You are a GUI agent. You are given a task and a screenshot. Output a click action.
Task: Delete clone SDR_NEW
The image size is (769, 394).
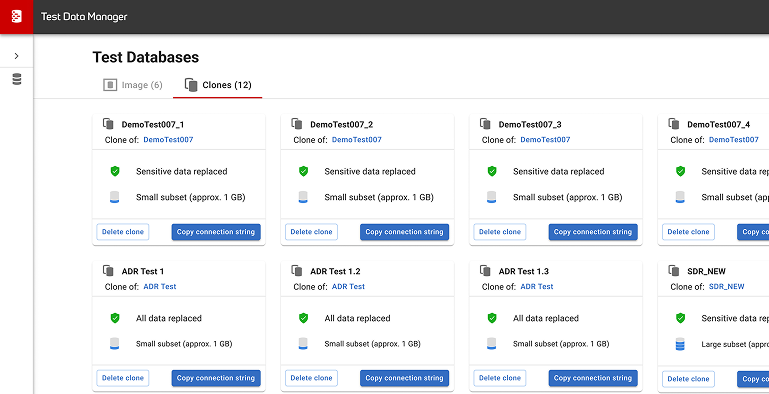689,378
